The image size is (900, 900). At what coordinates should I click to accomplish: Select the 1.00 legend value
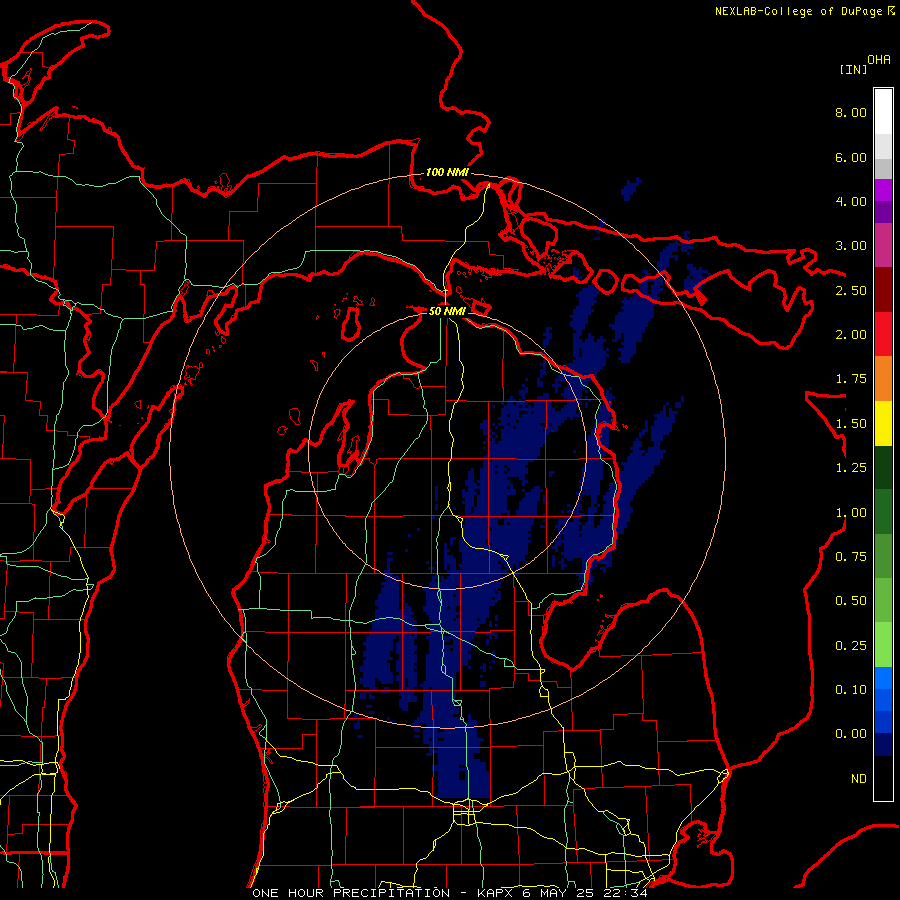coord(851,513)
